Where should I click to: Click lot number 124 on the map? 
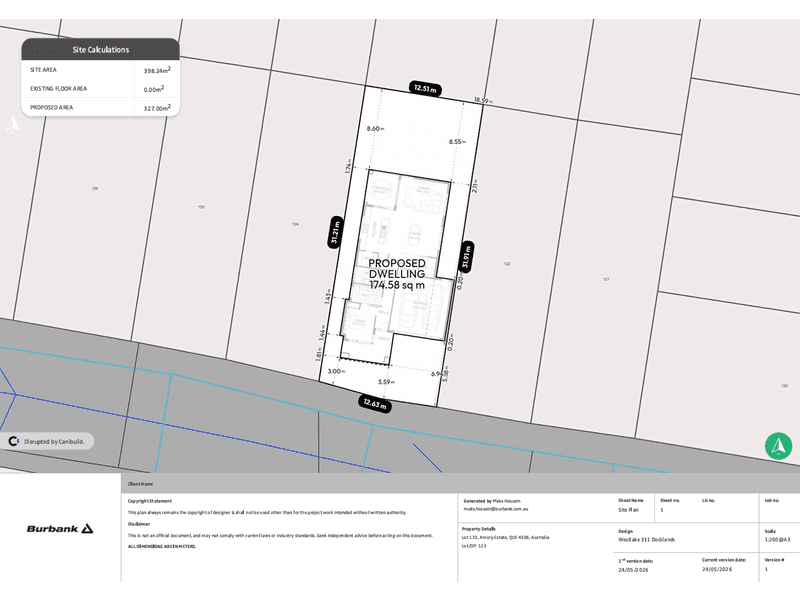click(295, 224)
